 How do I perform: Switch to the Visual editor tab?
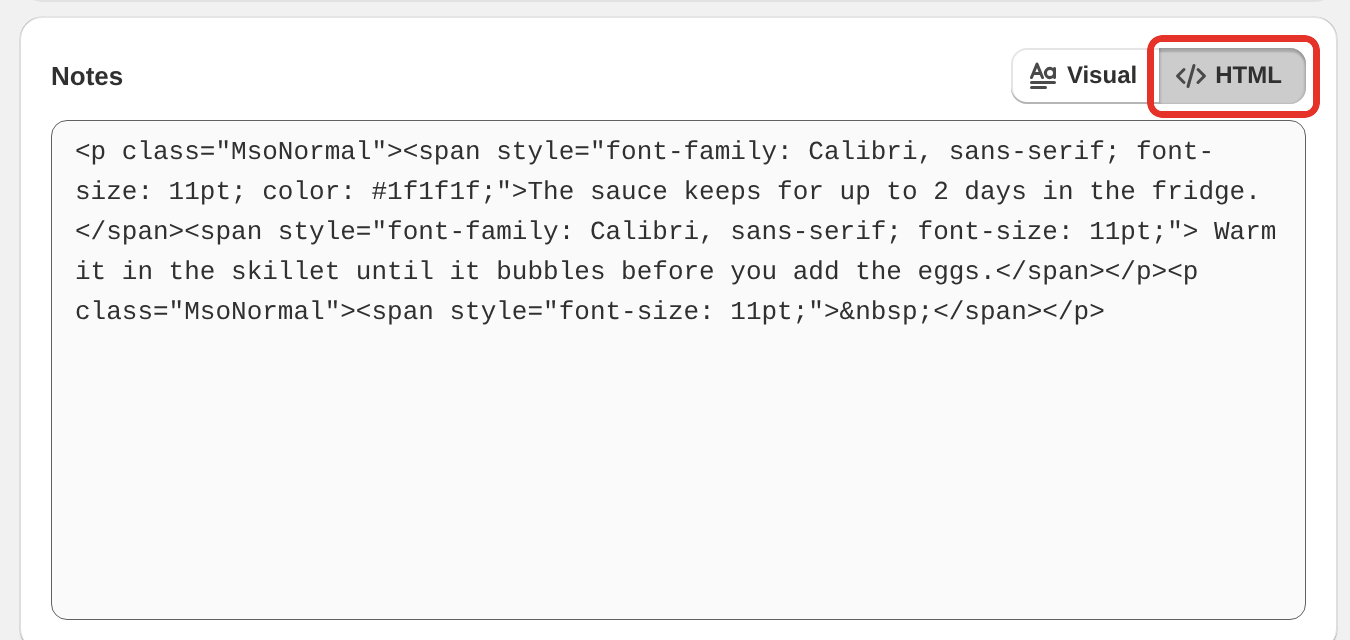point(1084,76)
